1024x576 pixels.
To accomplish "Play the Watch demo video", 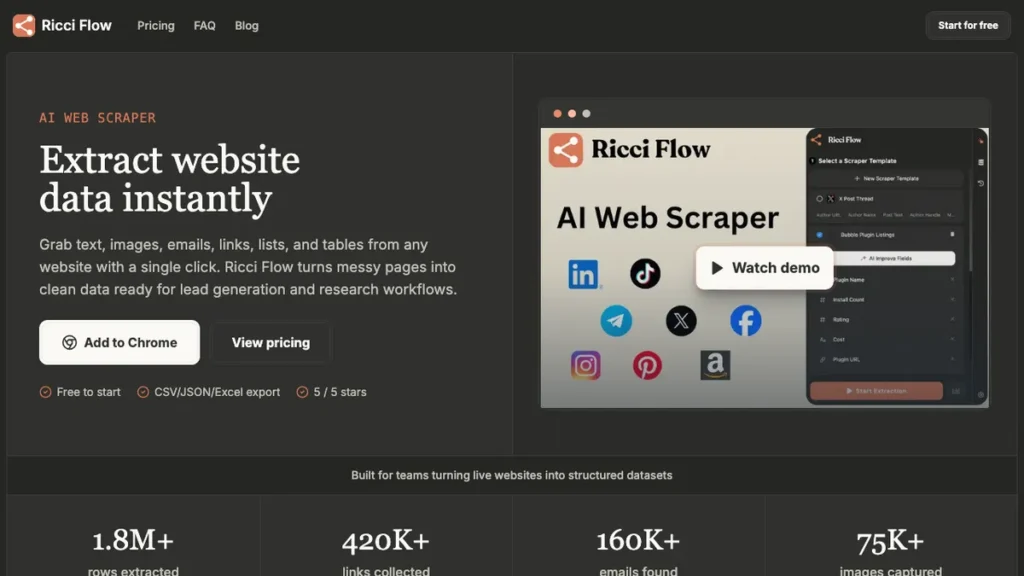I will 764,268.
